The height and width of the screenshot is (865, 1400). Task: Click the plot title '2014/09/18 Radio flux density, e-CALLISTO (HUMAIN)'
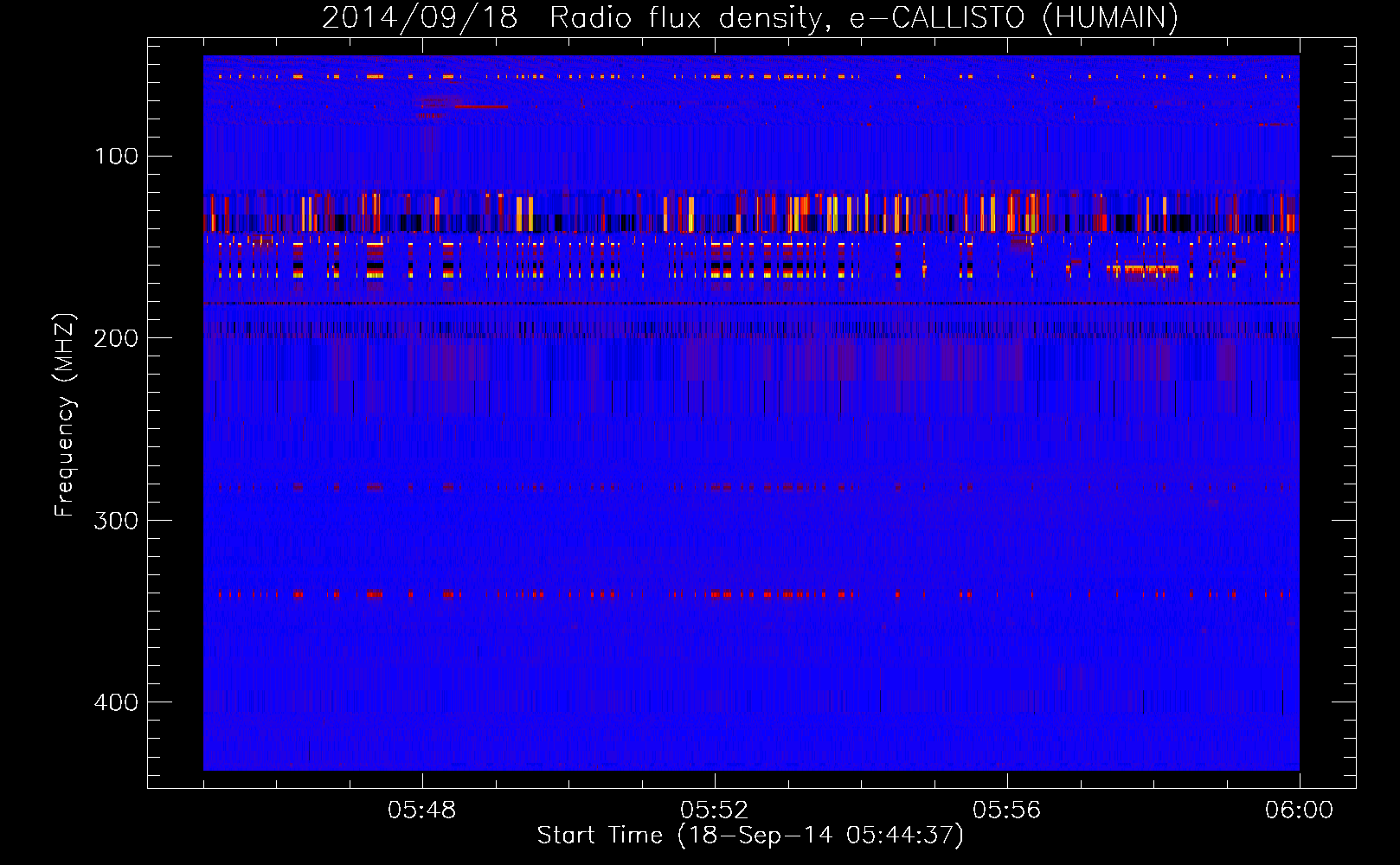click(x=750, y=17)
